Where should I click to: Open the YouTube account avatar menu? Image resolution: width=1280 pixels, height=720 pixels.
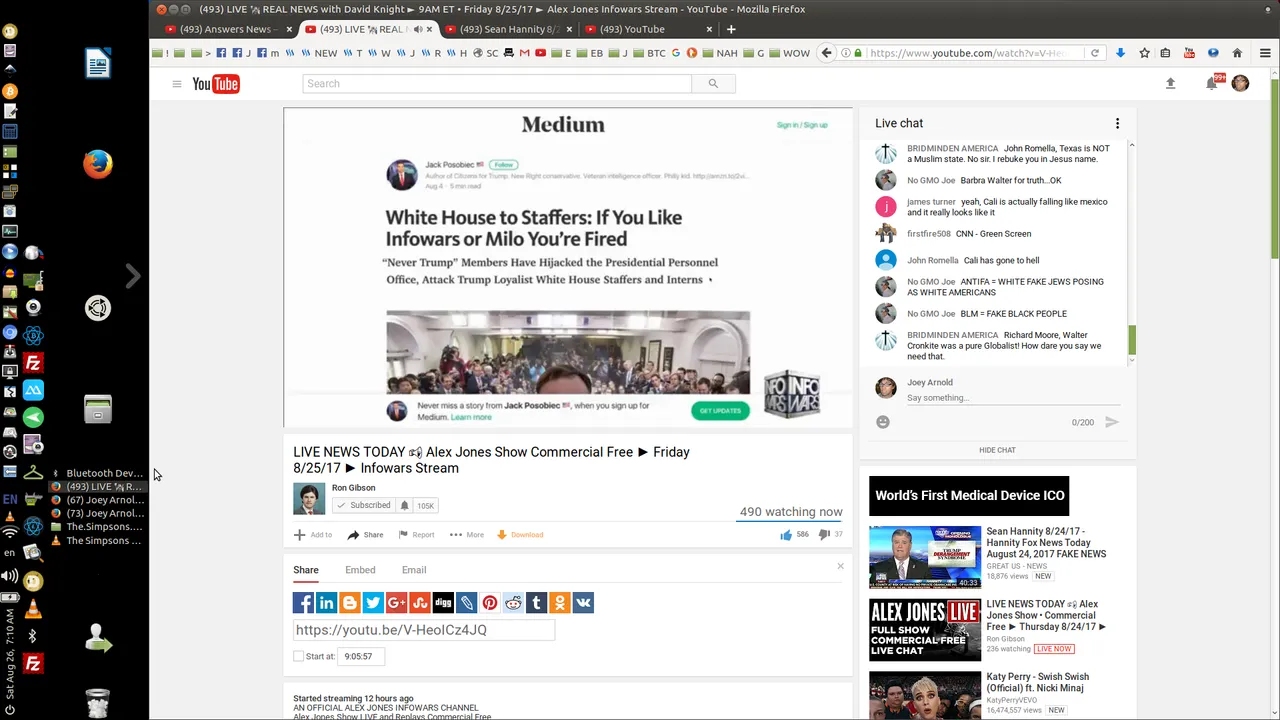pos(1240,84)
